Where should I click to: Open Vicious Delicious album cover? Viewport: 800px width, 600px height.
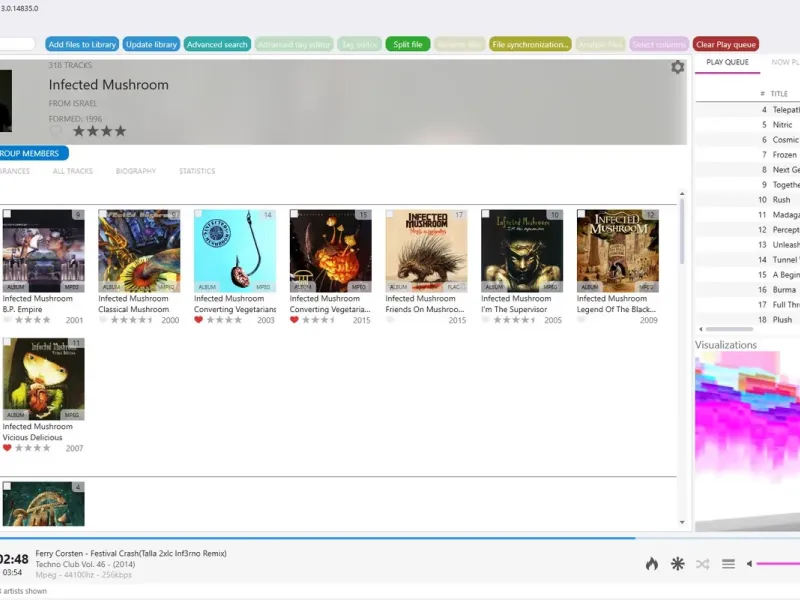click(43, 379)
